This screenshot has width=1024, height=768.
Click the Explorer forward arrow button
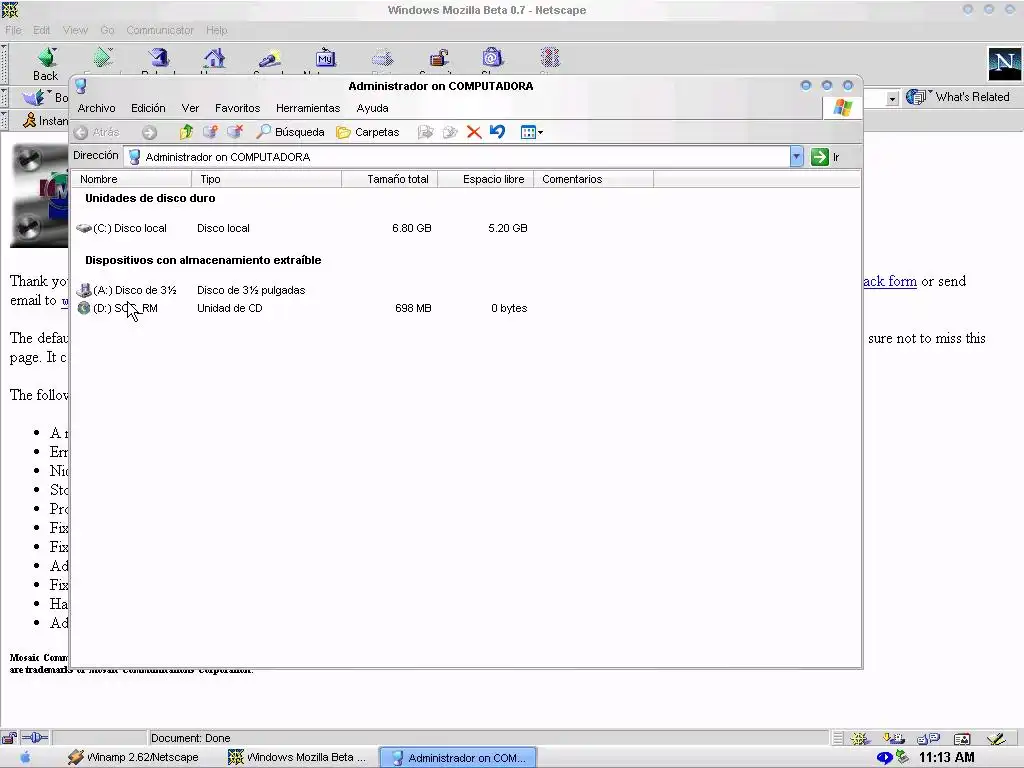tap(150, 133)
